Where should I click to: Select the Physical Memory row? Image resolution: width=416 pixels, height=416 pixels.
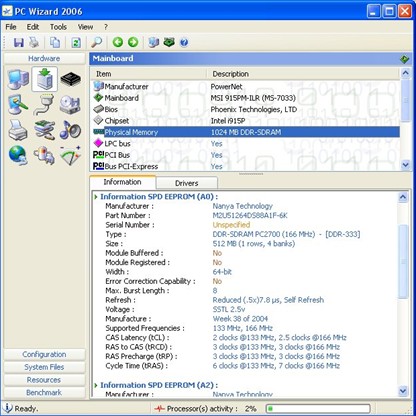[x=245, y=132]
